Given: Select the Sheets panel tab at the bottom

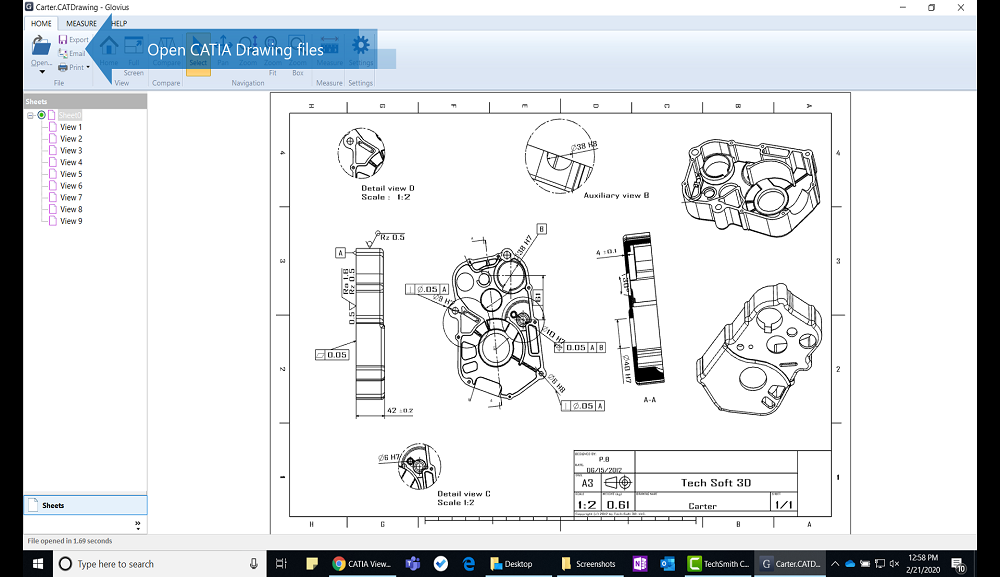Looking at the screenshot, I should click(85, 505).
